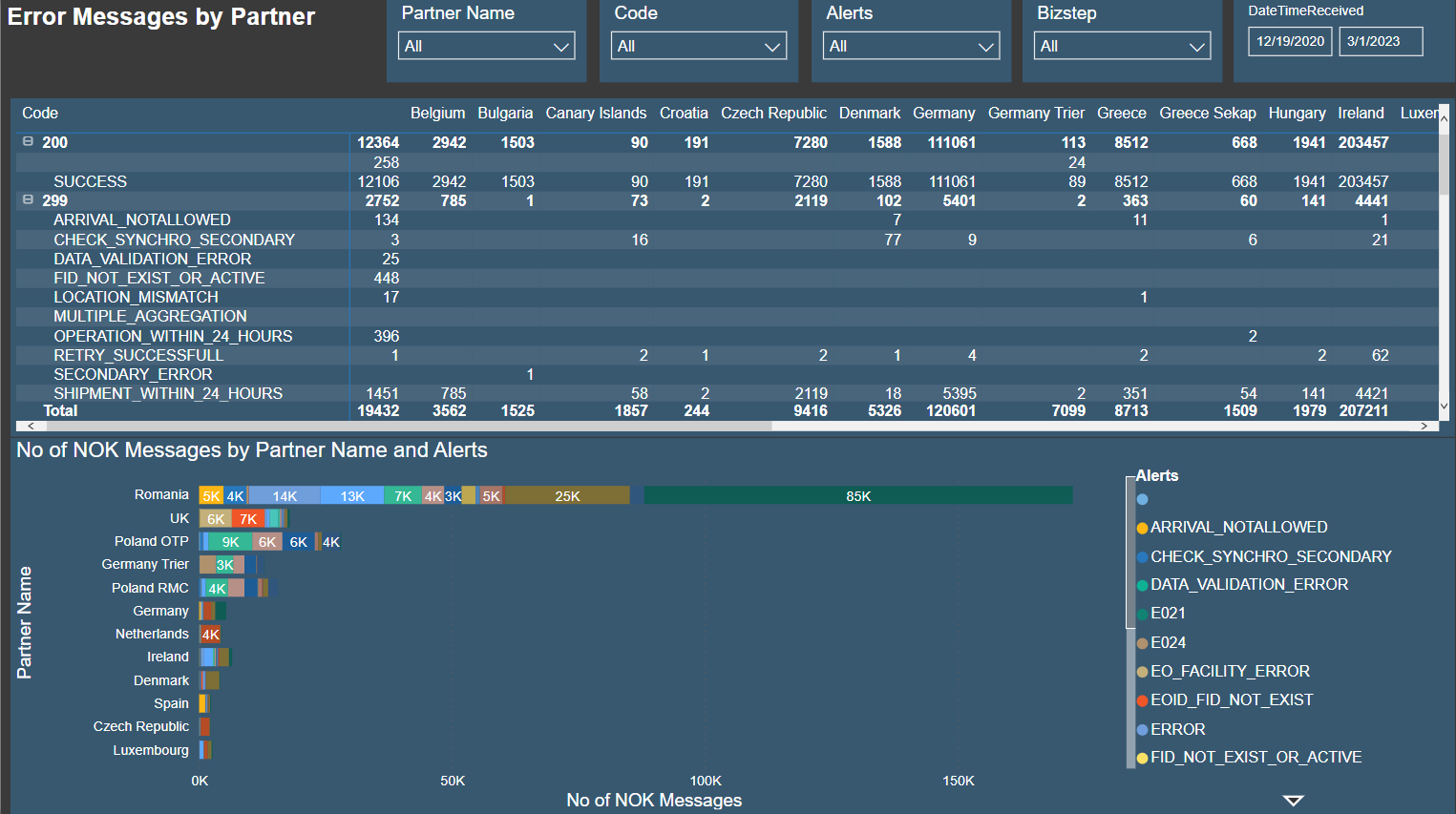1456x814 pixels.
Task: Click the matrix scroll right arrow
Action: tap(1424, 426)
